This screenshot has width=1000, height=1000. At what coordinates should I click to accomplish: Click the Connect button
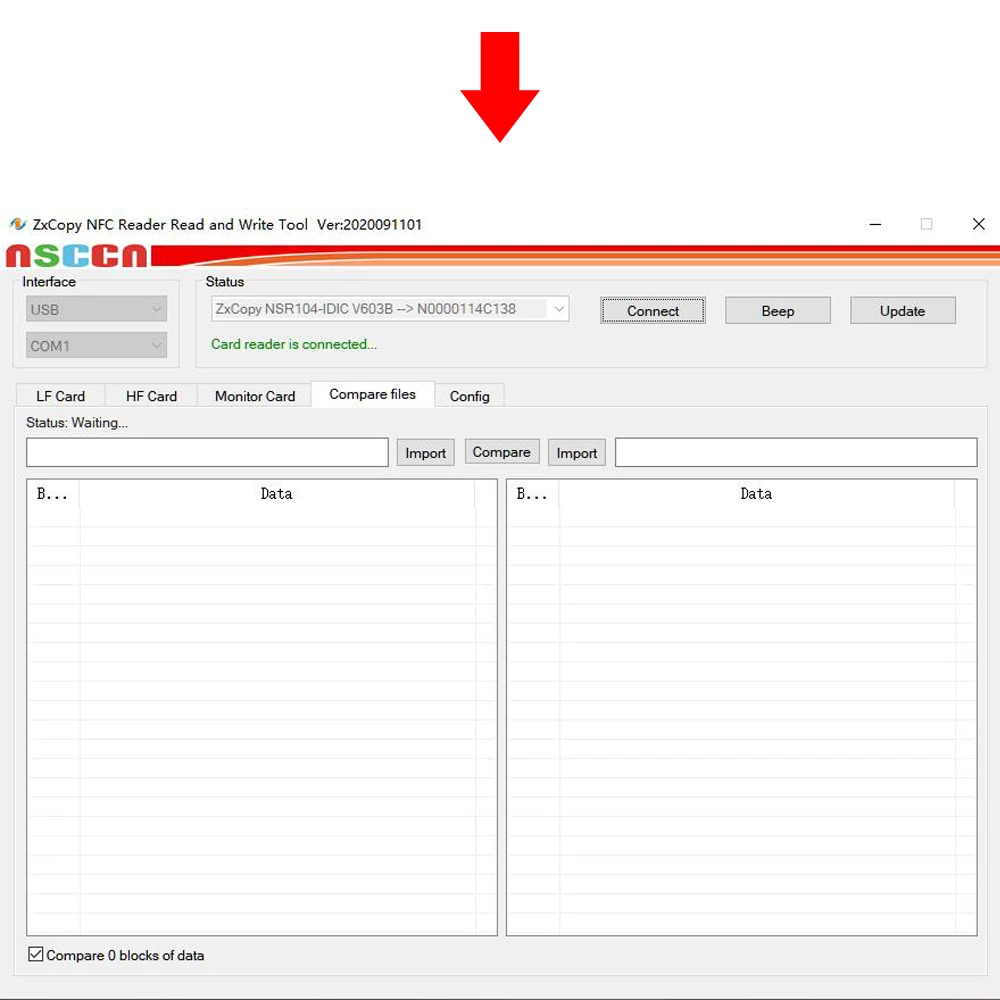652,311
